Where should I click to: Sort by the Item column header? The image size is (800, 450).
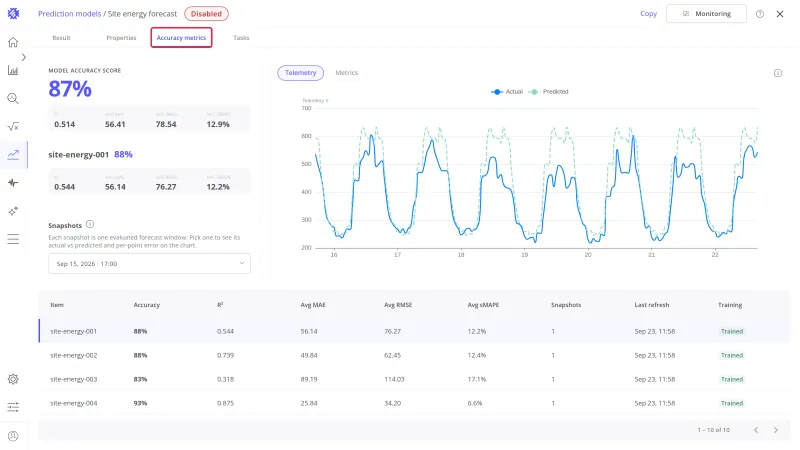tap(57, 305)
